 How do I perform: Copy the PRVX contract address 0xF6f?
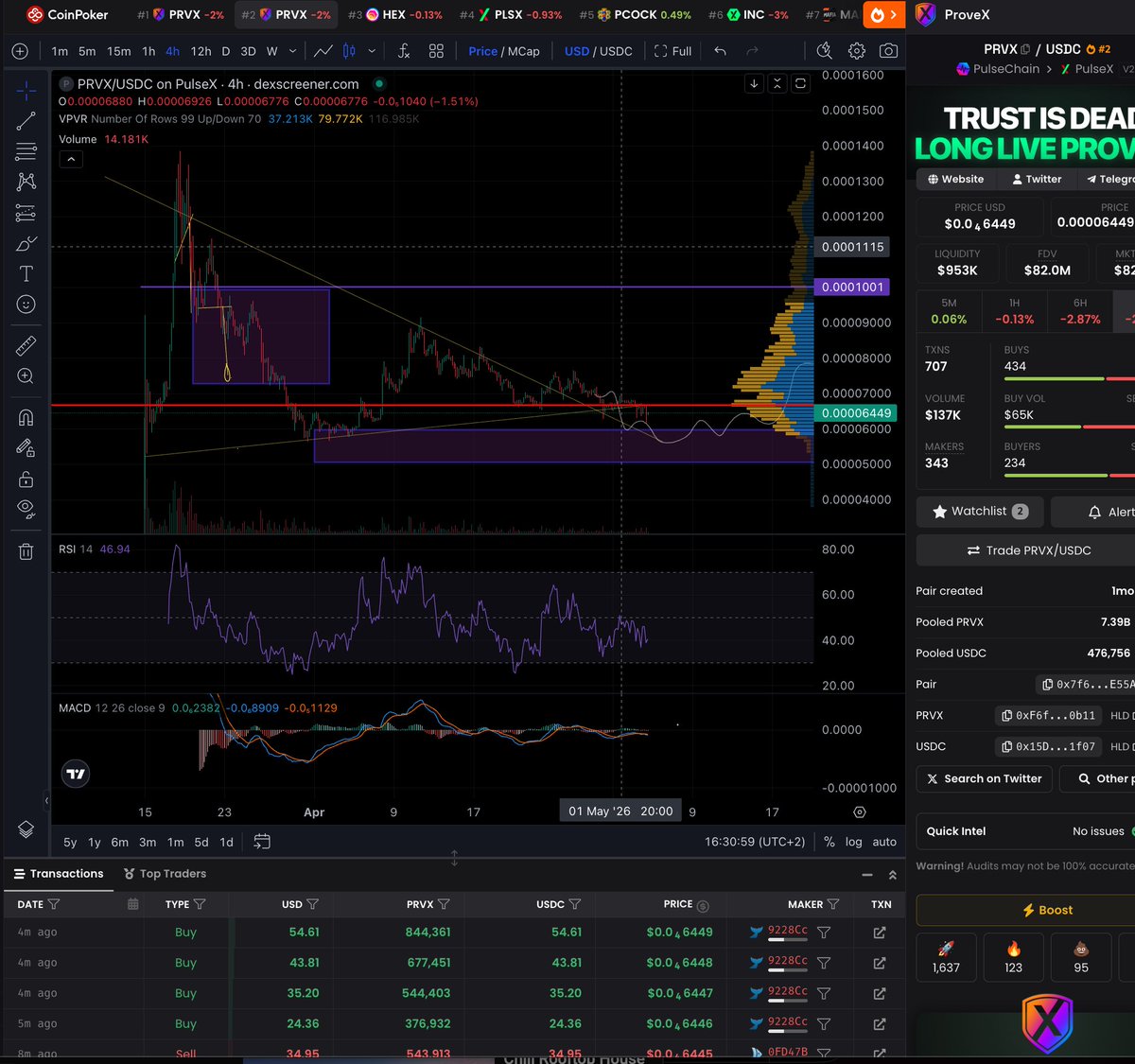pos(1048,716)
